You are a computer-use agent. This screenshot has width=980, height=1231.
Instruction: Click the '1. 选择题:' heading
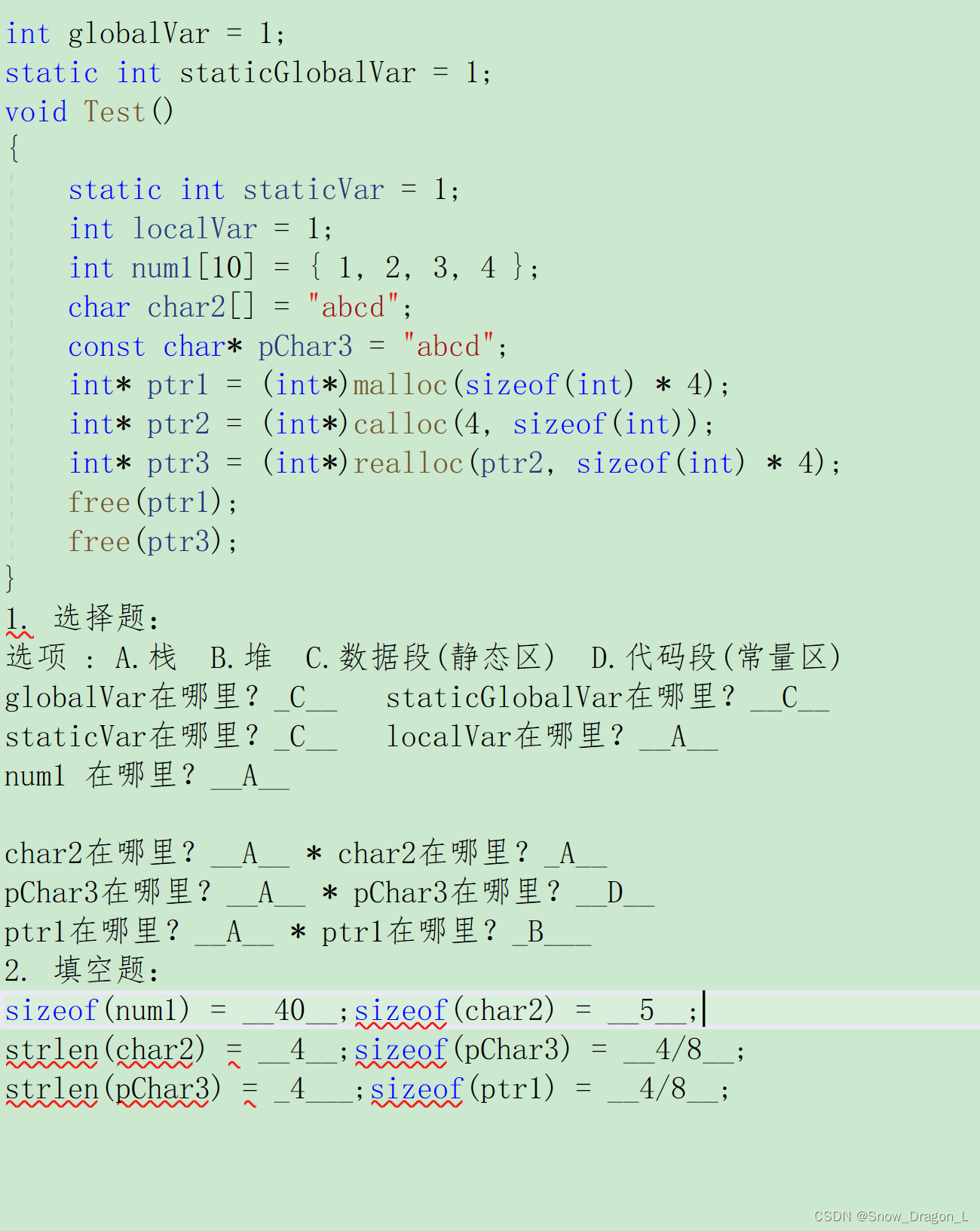[82, 619]
